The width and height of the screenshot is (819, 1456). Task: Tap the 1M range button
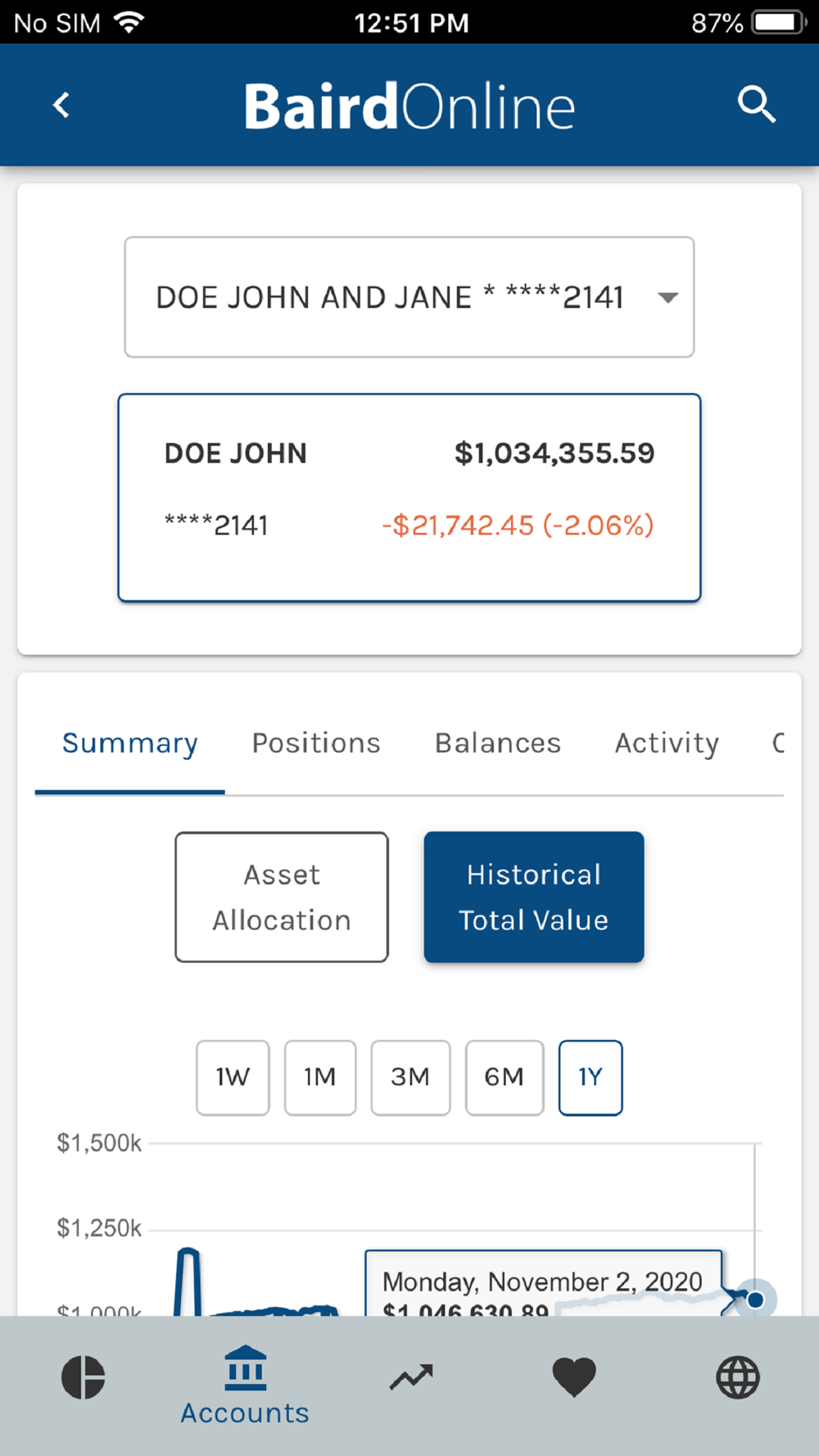point(320,1077)
